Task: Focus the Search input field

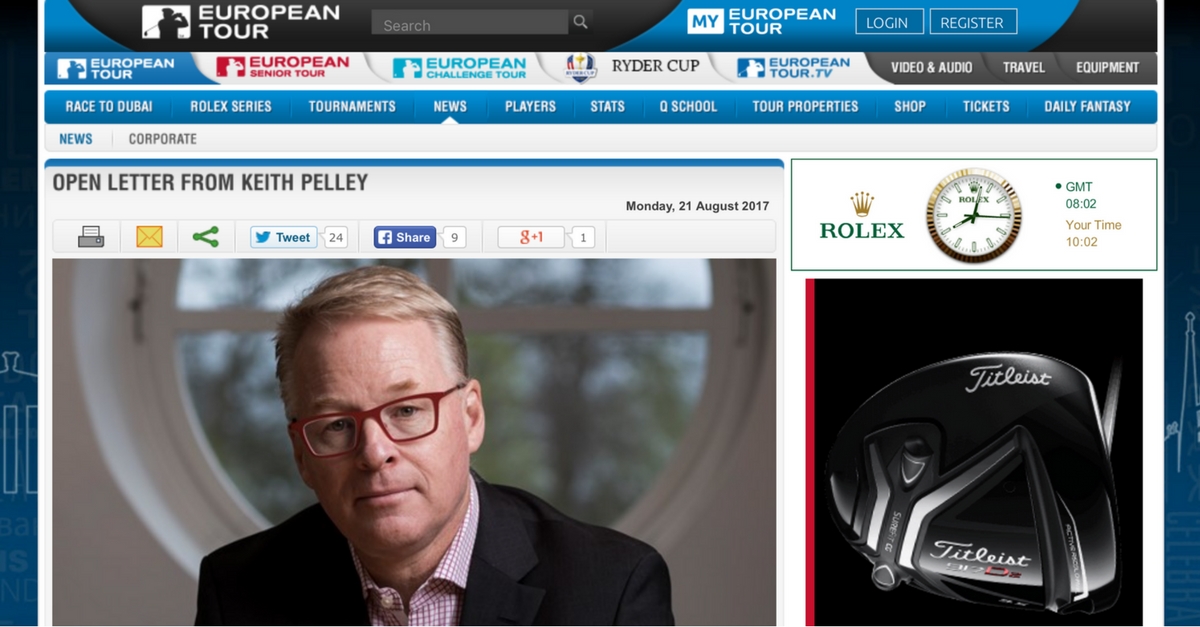Action: 469,23
